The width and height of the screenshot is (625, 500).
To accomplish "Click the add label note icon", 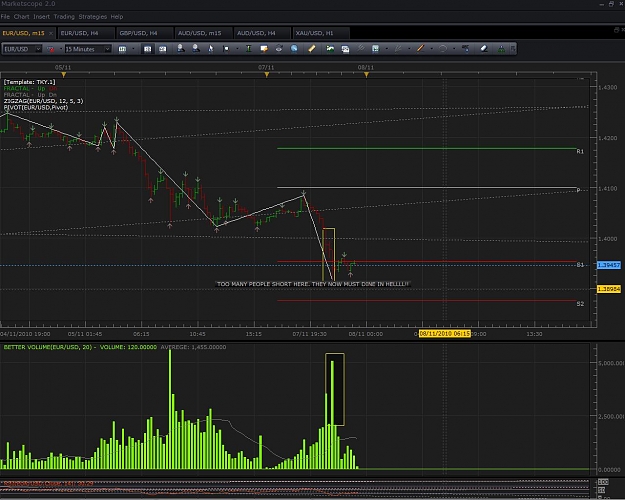I will tap(263, 49).
